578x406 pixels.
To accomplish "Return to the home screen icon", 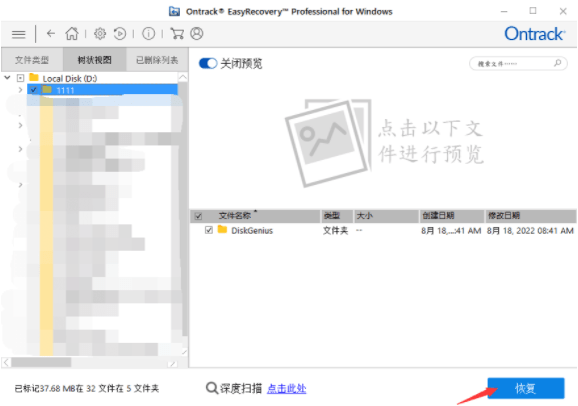I will point(72,34).
